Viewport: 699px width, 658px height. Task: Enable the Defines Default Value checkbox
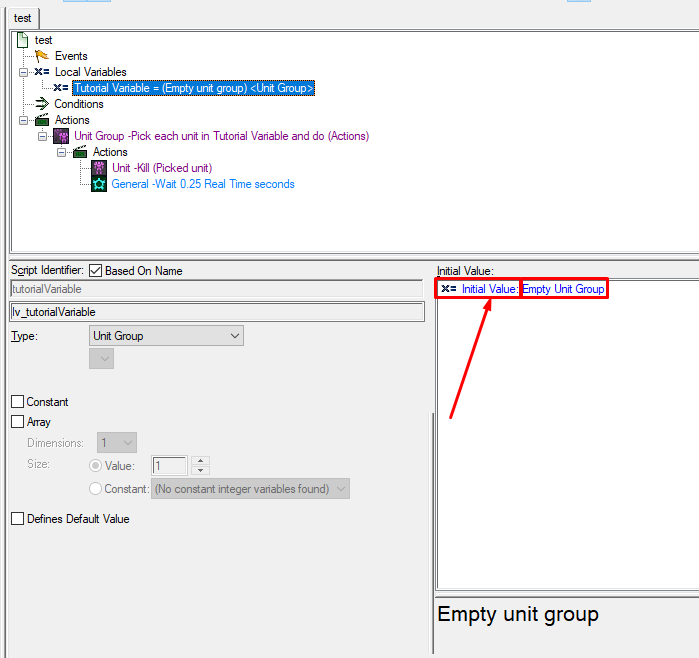pos(17,519)
